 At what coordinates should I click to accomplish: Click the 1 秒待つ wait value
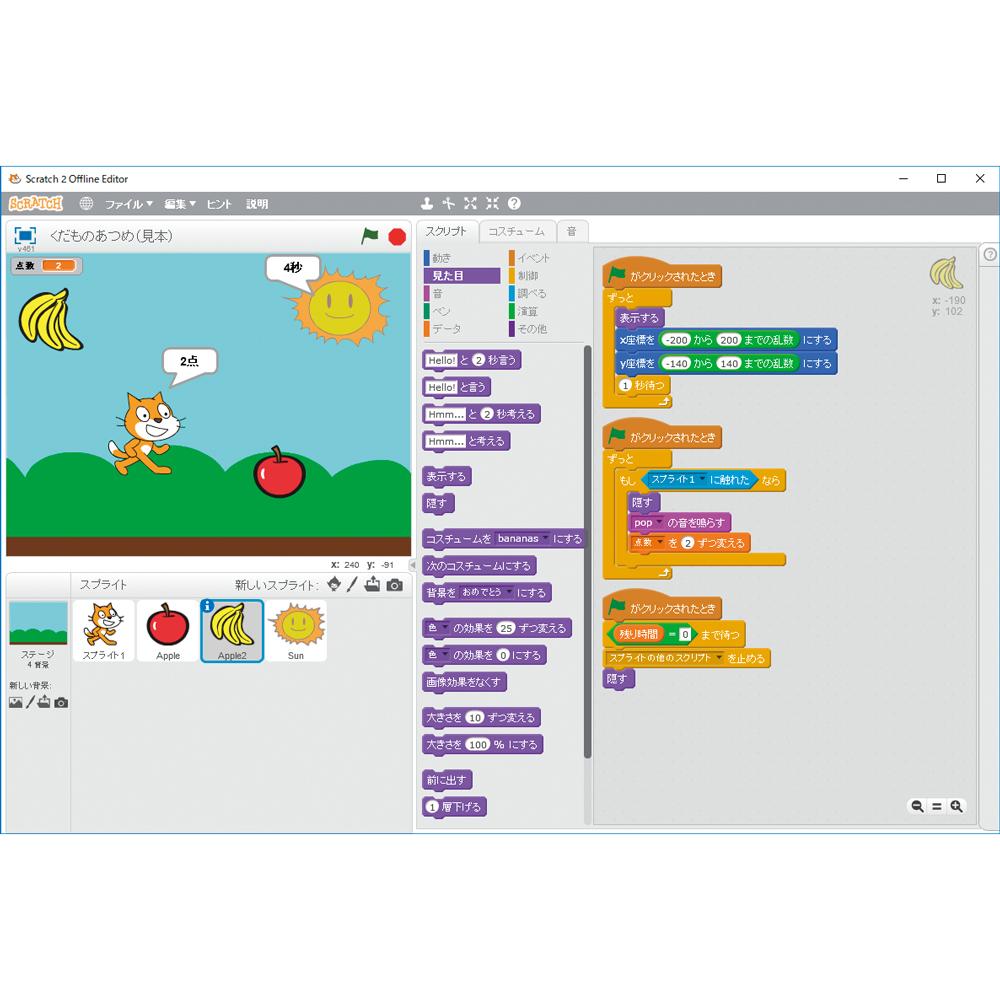(625, 385)
